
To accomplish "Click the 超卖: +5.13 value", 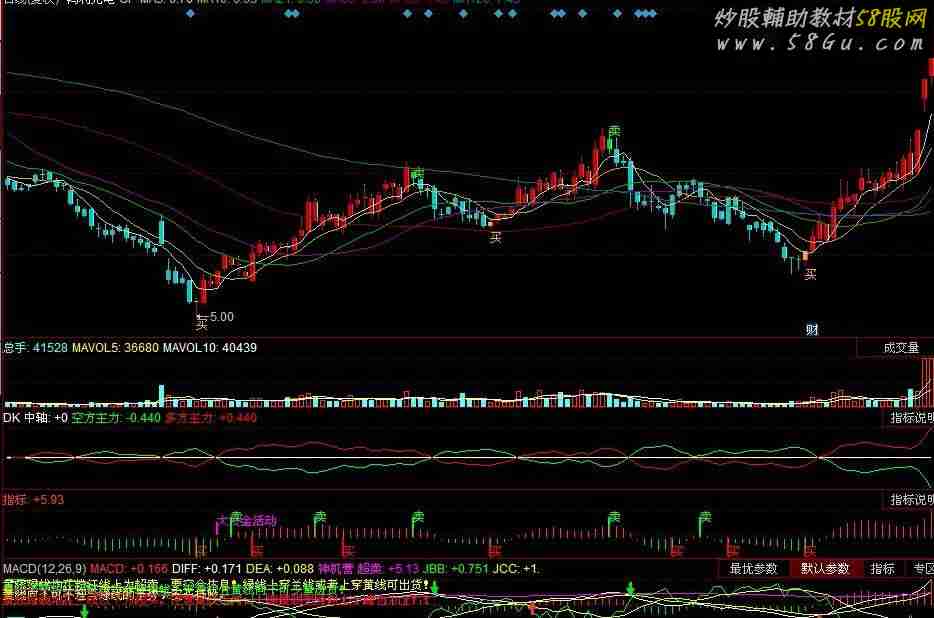I will (x=388, y=569).
